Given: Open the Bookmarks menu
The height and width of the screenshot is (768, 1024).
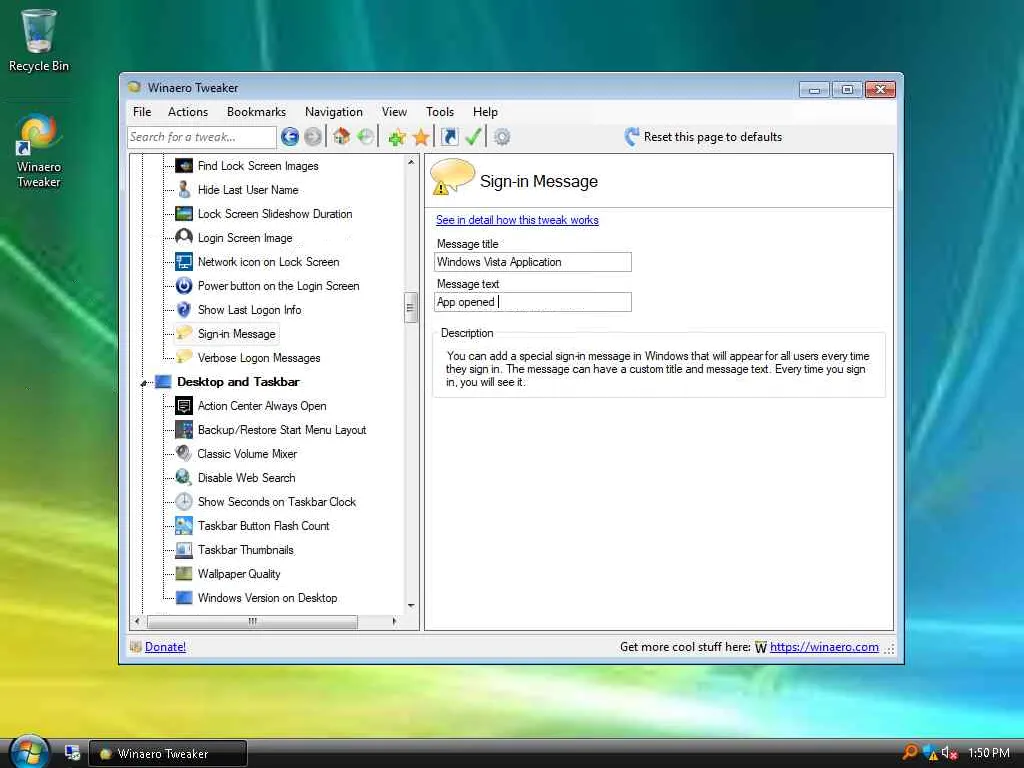Looking at the screenshot, I should pos(256,112).
